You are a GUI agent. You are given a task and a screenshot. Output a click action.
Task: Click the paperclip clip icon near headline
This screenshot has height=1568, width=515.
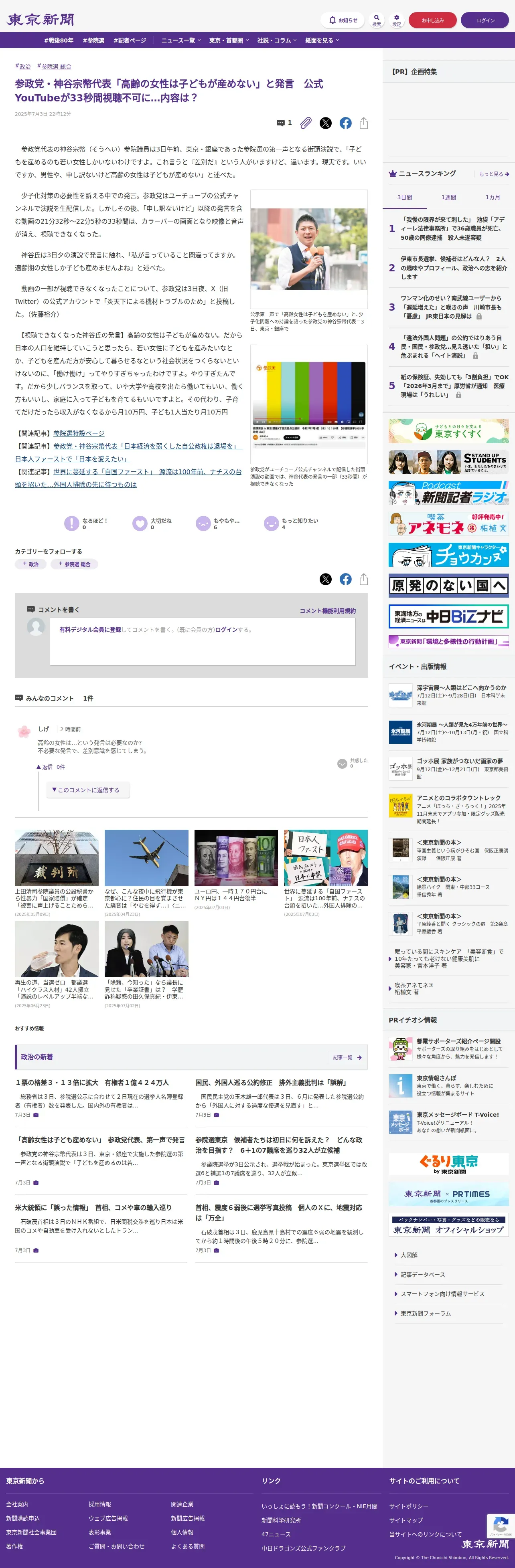click(306, 123)
